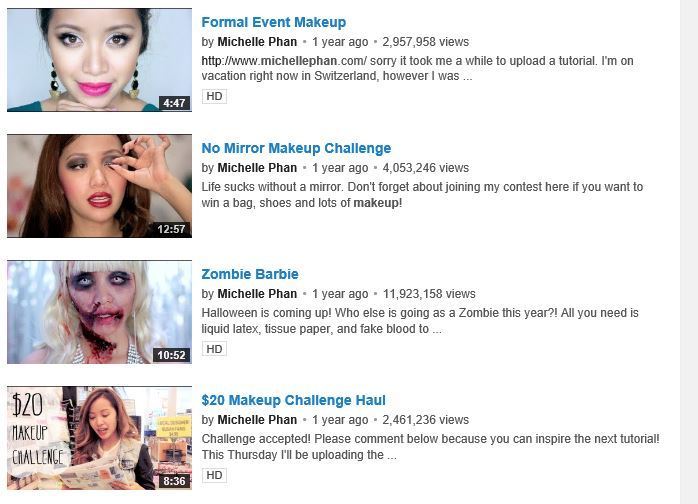Click the vertical scrollbar on the right edge
The width and height of the screenshot is (698, 504).
(689, 252)
